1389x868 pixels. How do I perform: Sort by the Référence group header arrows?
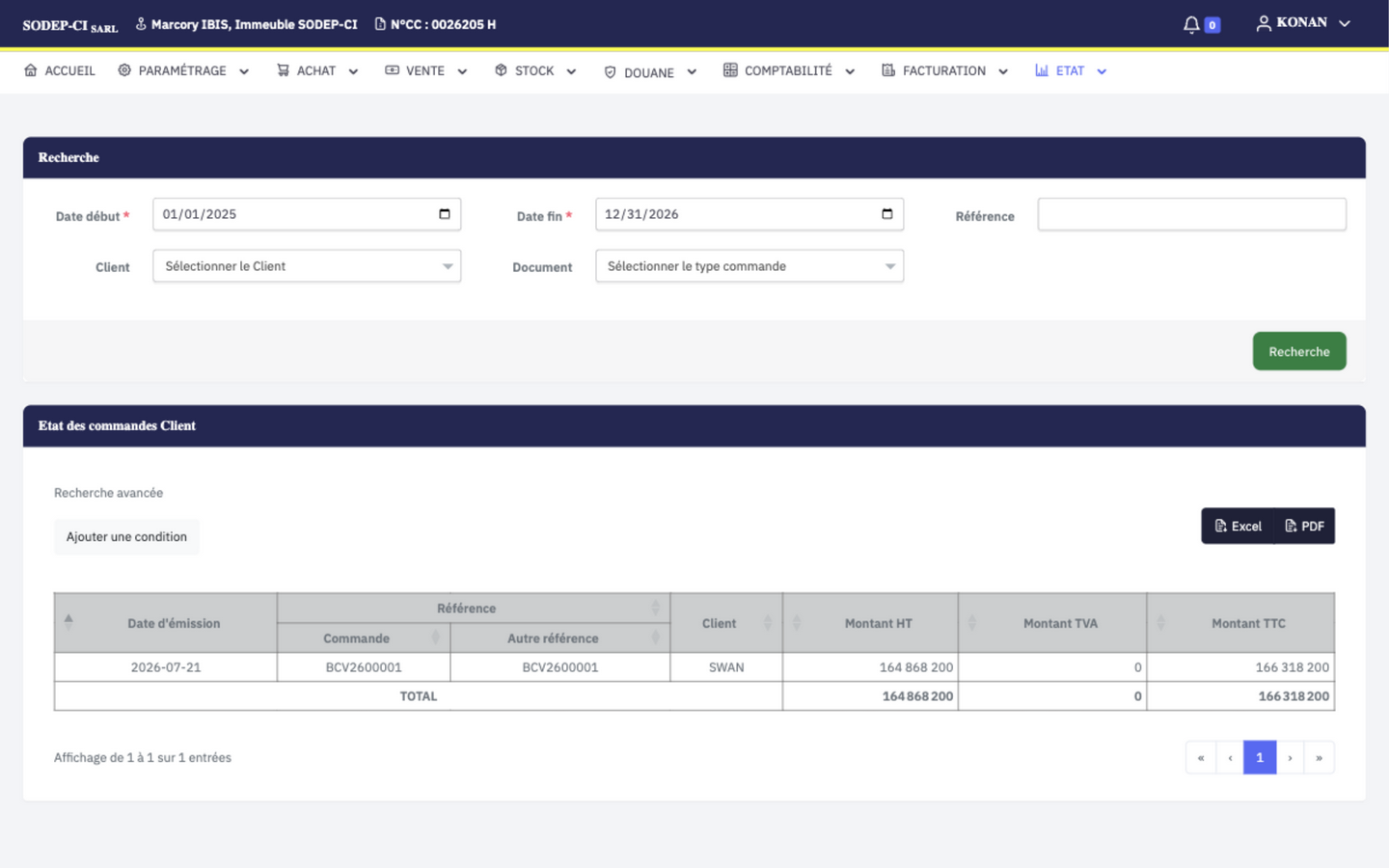tap(655, 608)
